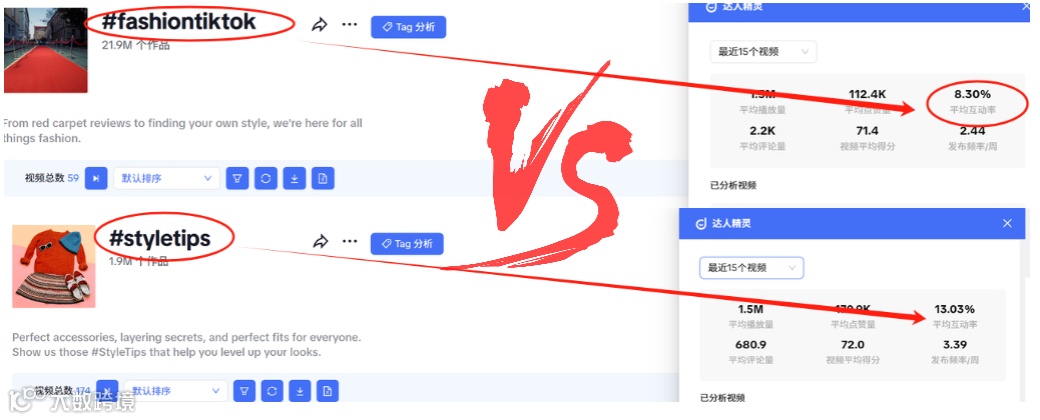Viewport: 1040px width, 420px height.
Task: Close the lower 达人精灵 panel
Action: click(1008, 224)
